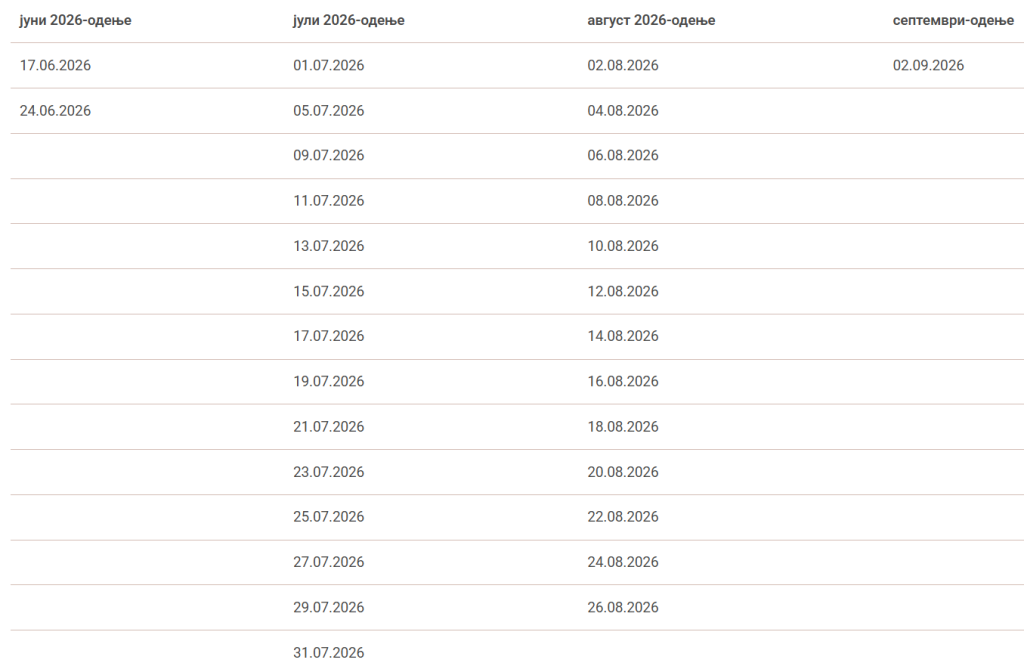Click the 01.07.2026 departure date

pyautogui.click(x=329, y=66)
